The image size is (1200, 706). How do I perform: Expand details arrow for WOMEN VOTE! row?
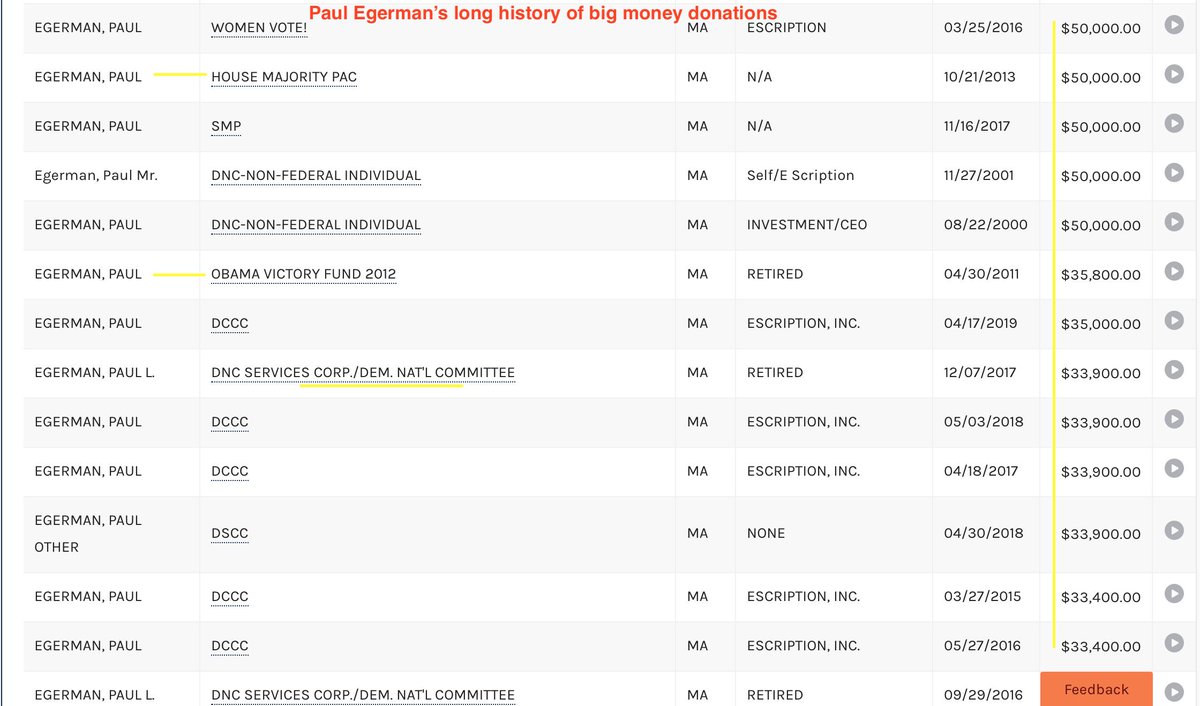[x=1174, y=25]
